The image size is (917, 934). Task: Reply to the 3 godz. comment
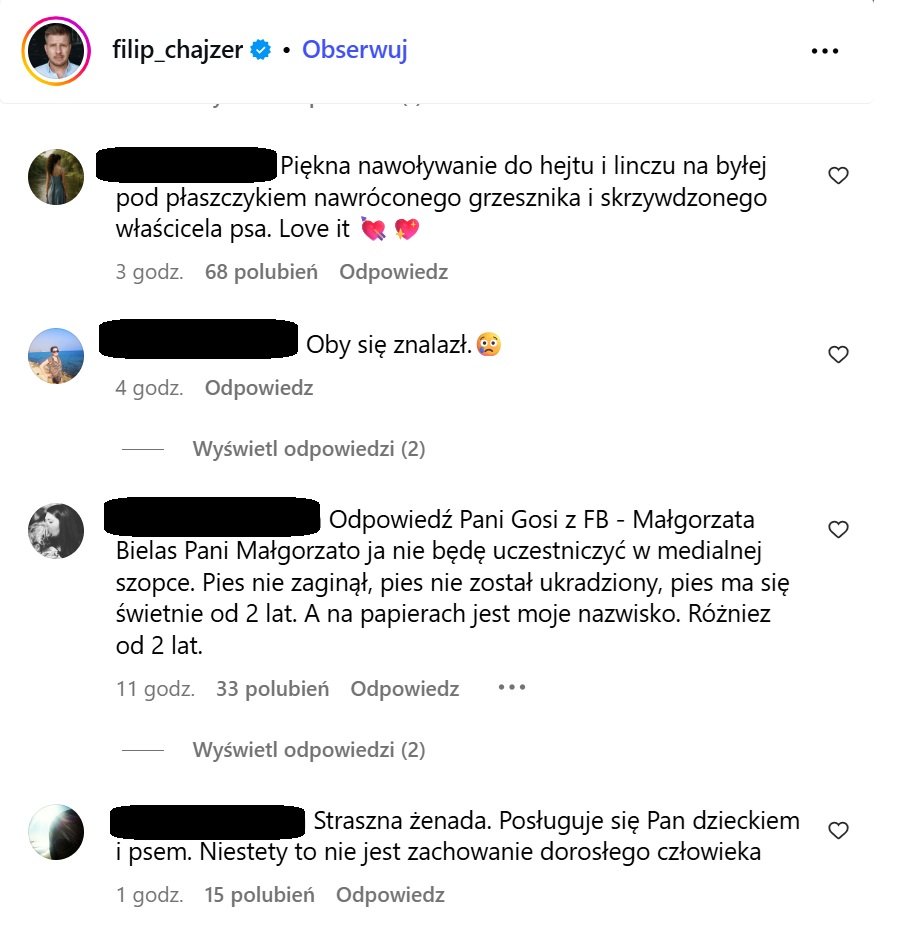(393, 272)
